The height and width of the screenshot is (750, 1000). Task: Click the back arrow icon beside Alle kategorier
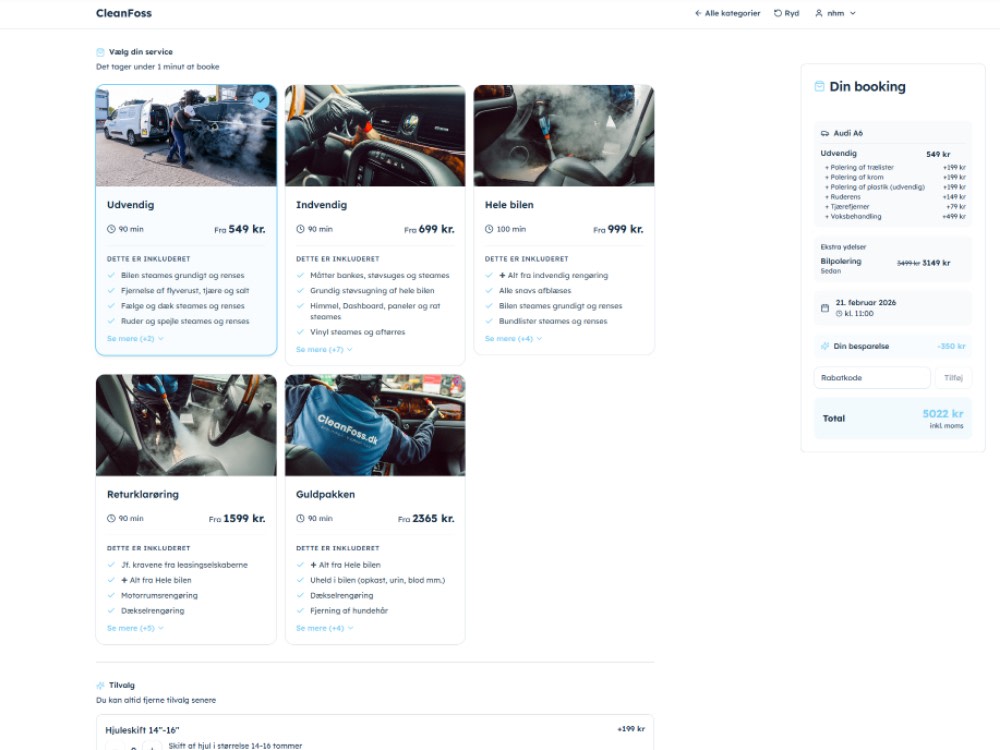click(x=698, y=13)
